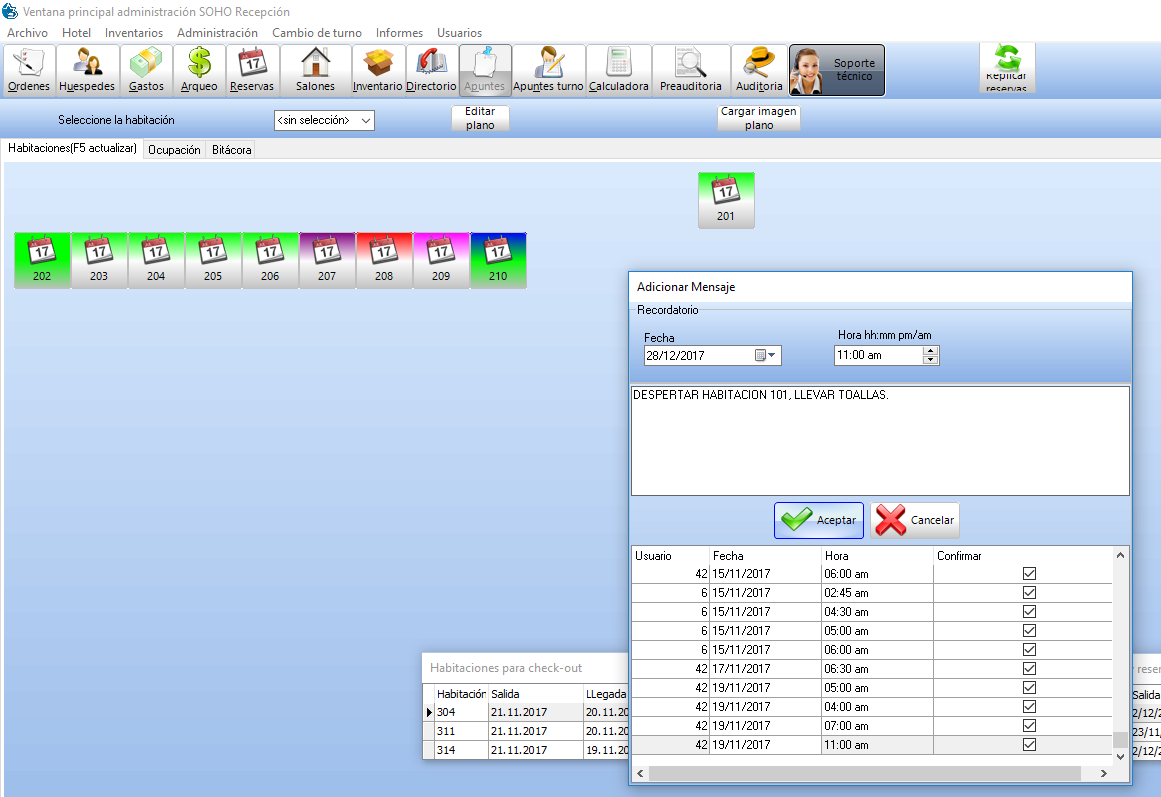Click inside the reminder message text box
Viewport: 1161px width, 797px height.
[x=880, y=440]
